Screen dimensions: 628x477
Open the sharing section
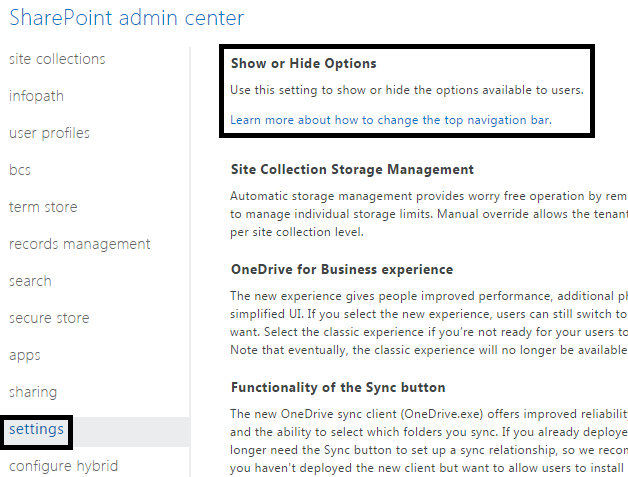(33, 392)
